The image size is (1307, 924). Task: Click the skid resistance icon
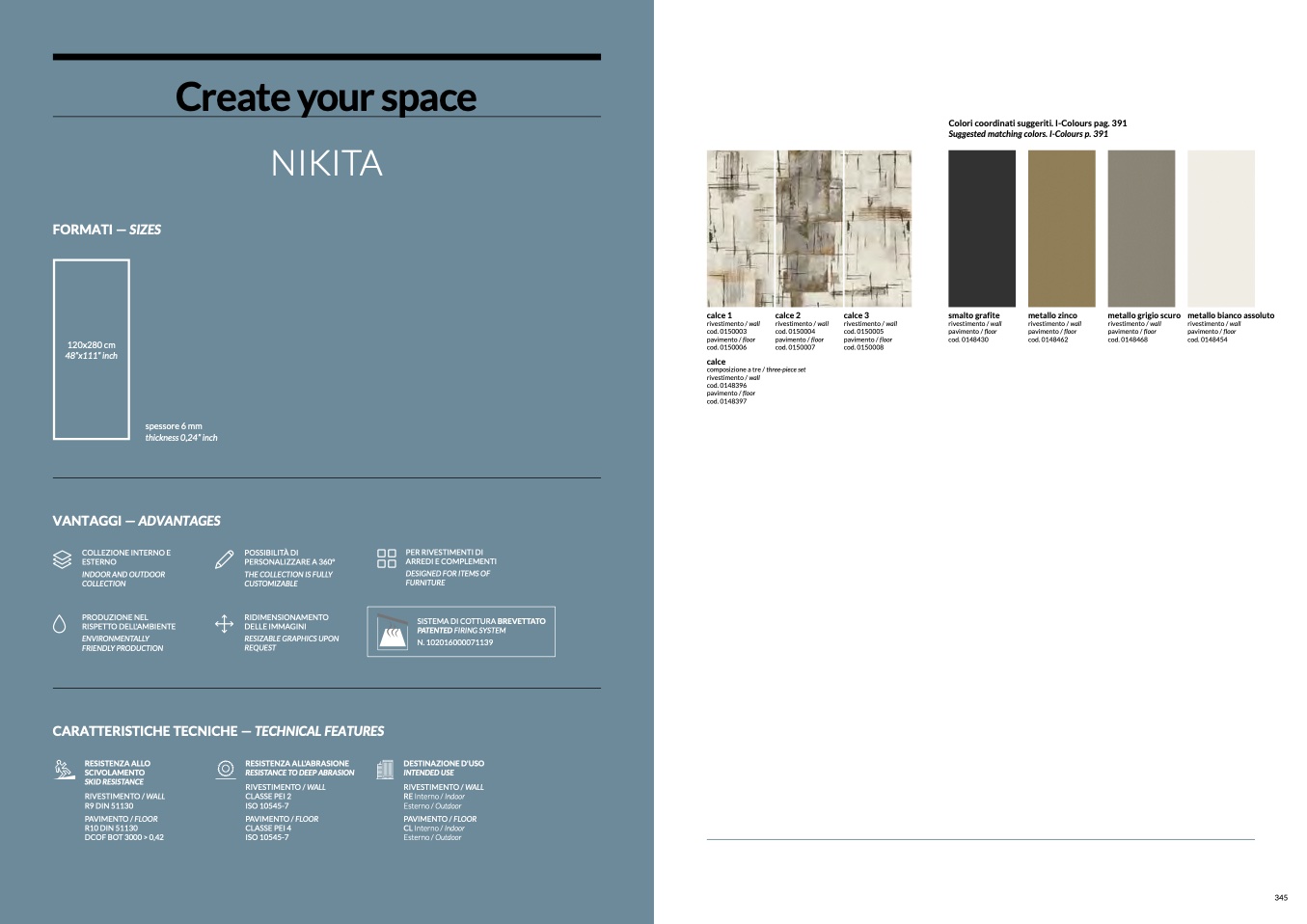pyautogui.click(x=64, y=769)
